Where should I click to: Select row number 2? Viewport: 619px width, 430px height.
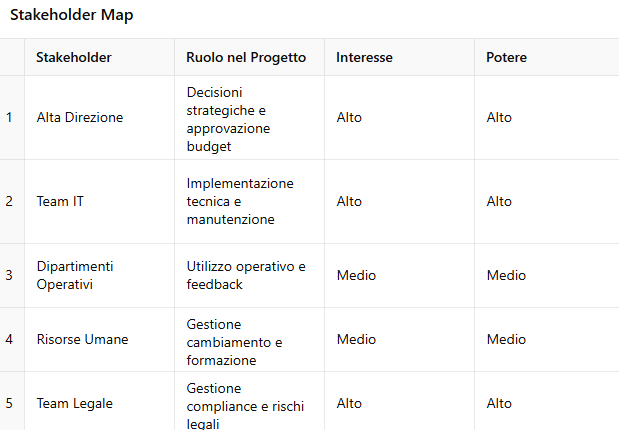pos(9,201)
